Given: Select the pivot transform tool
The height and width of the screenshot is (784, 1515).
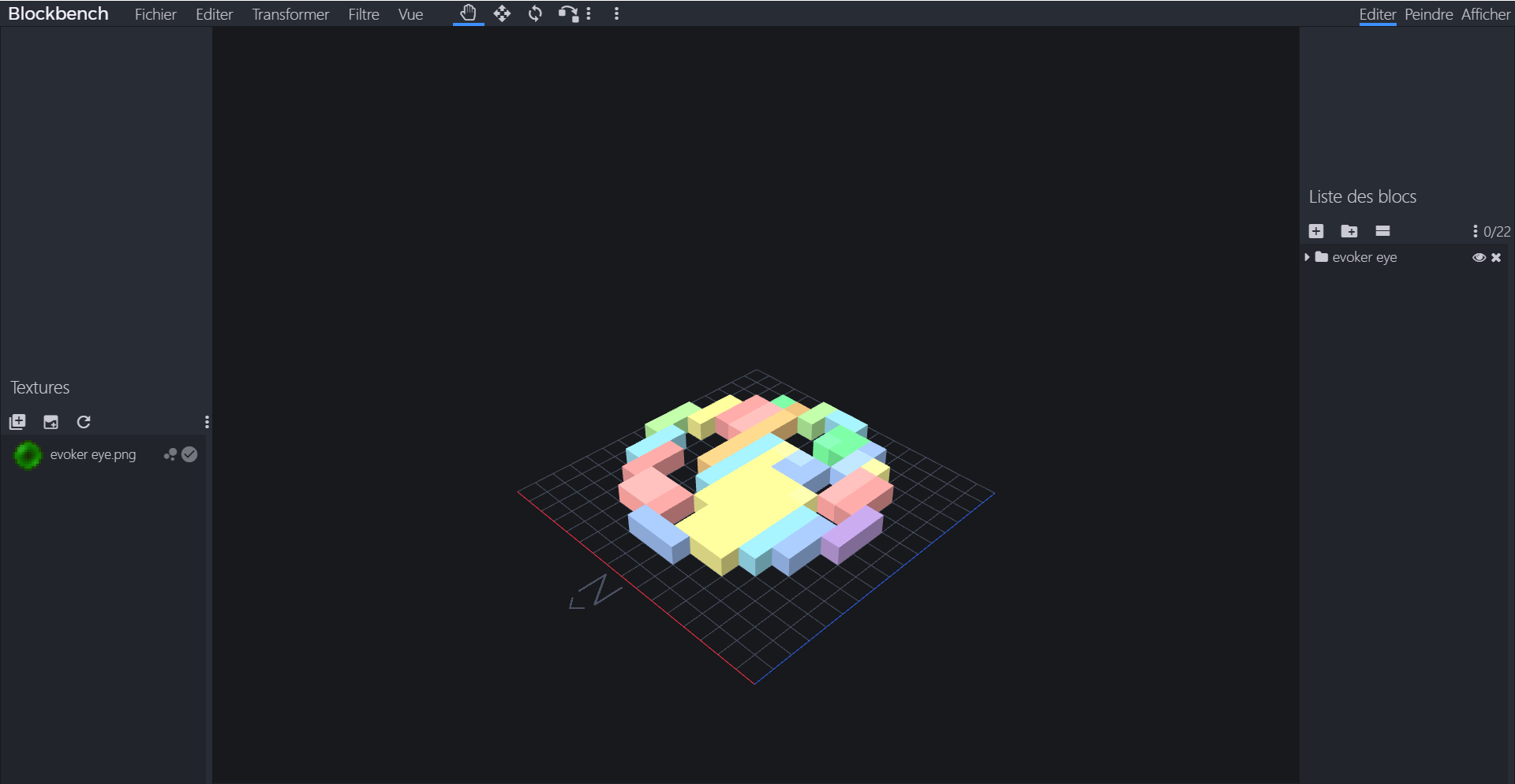Looking at the screenshot, I should [568, 13].
